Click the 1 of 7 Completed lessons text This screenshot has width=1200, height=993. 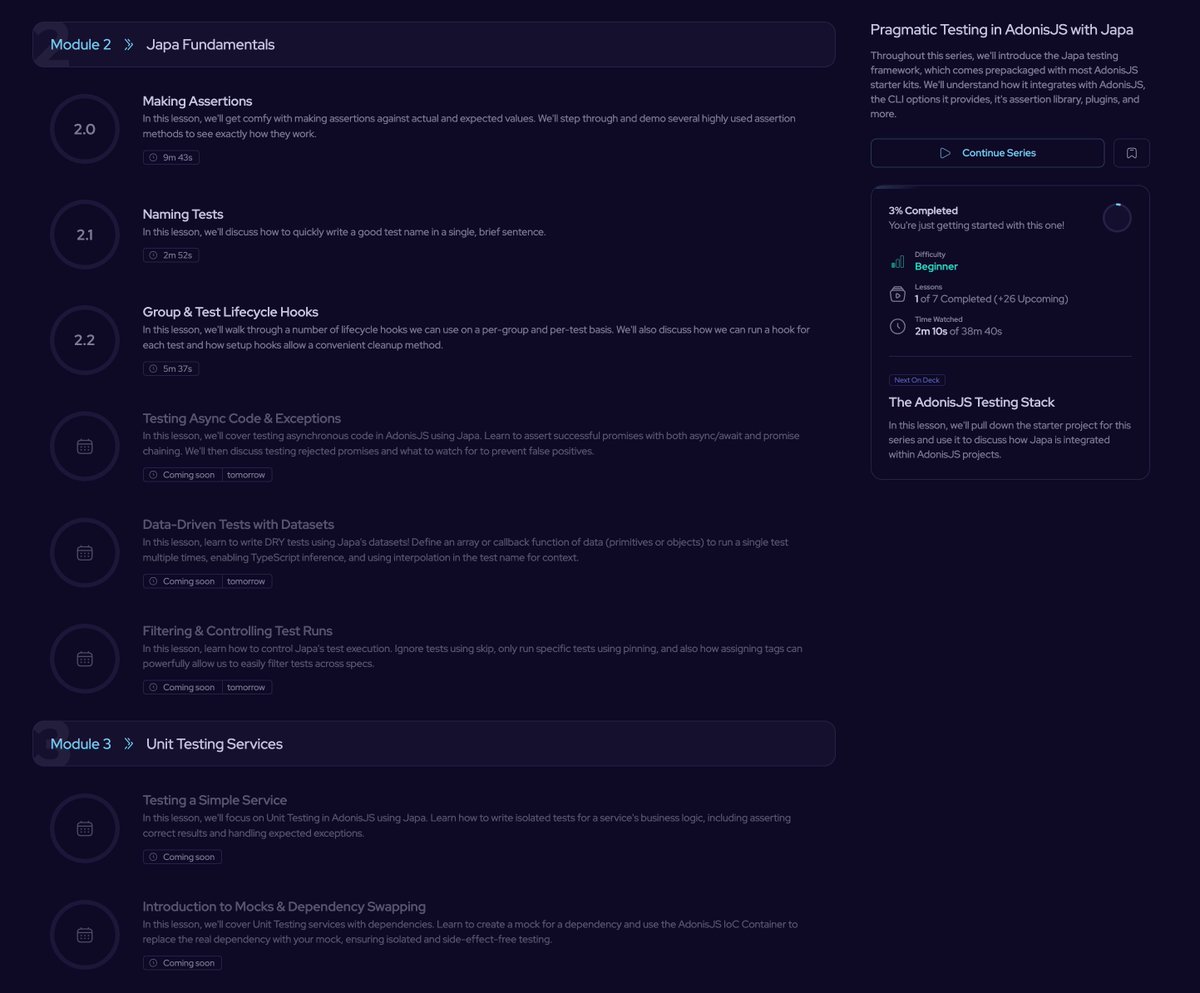coord(991,299)
